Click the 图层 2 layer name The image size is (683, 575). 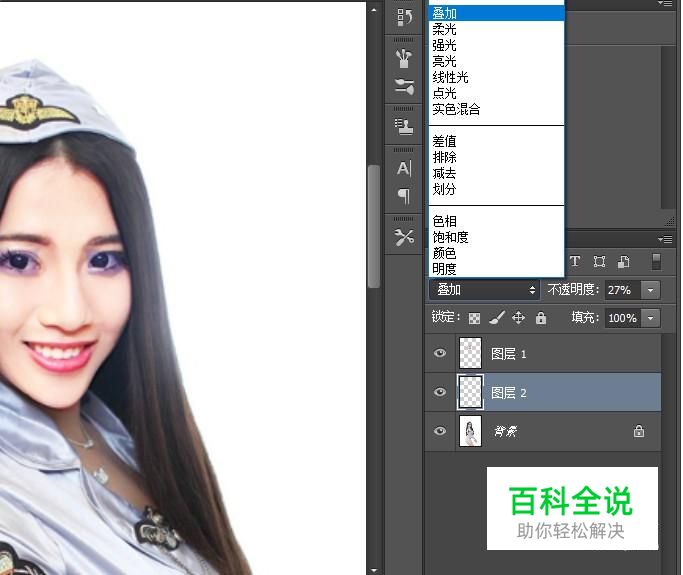coord(509,393)
